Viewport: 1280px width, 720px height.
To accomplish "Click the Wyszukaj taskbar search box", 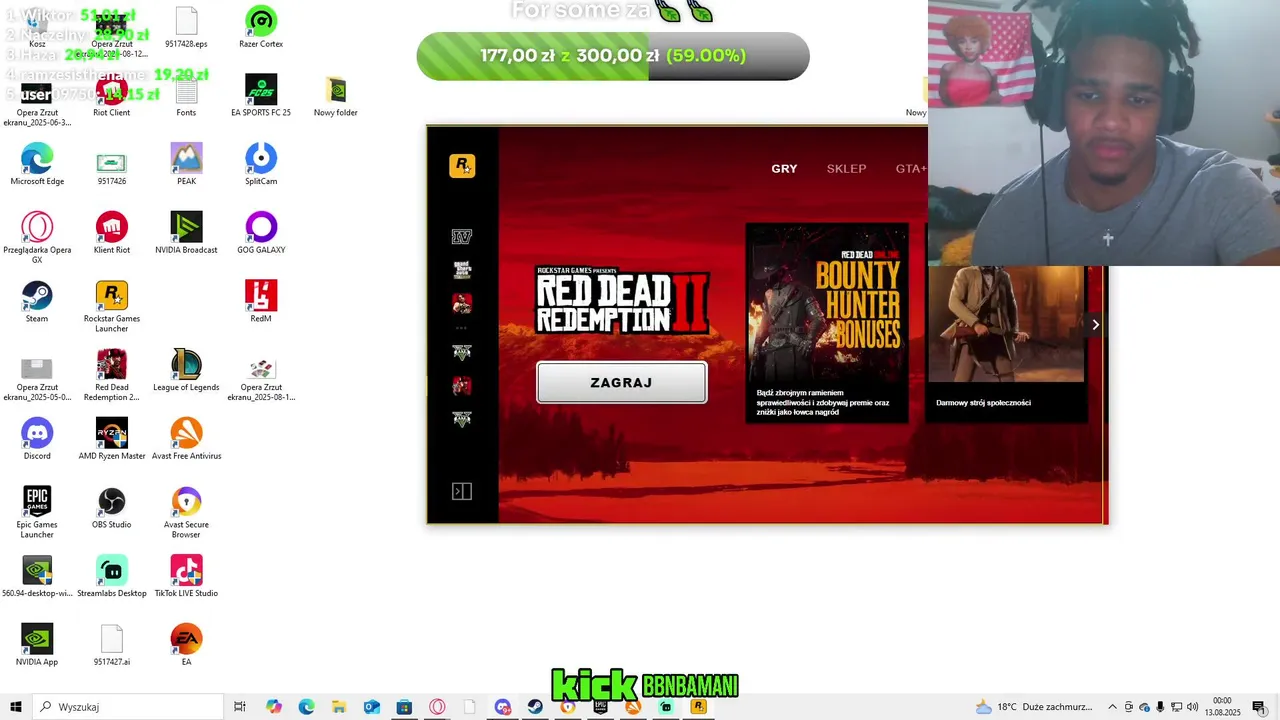I will click(128, 707).
